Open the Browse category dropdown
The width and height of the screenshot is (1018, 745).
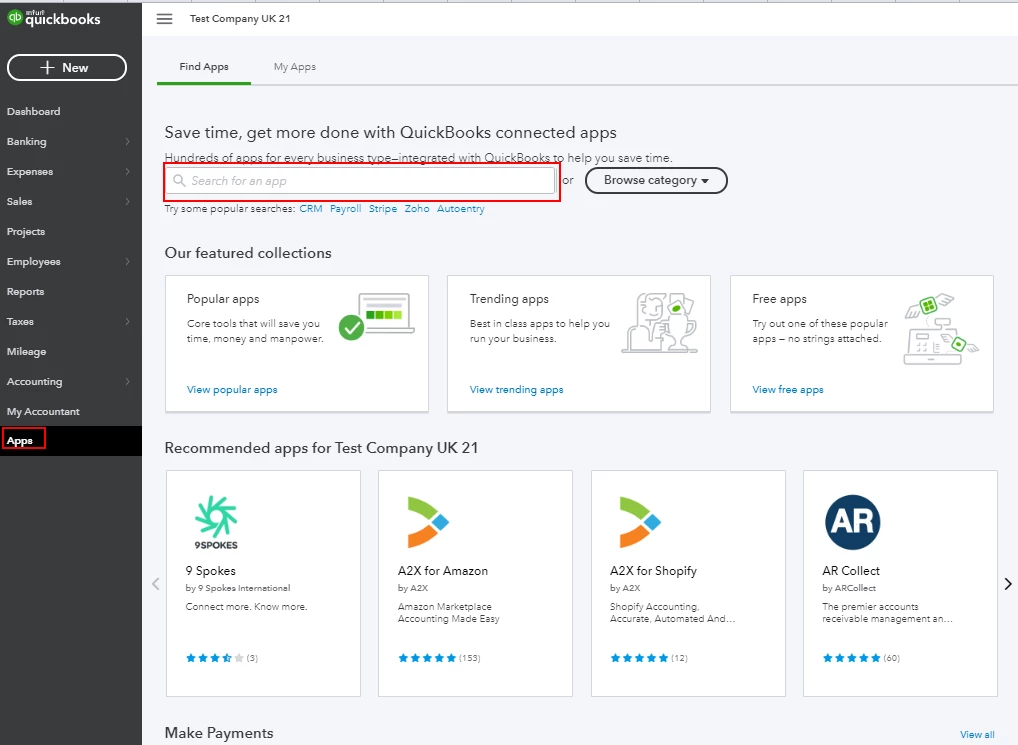pyautogui.click(x=656, y=180)
